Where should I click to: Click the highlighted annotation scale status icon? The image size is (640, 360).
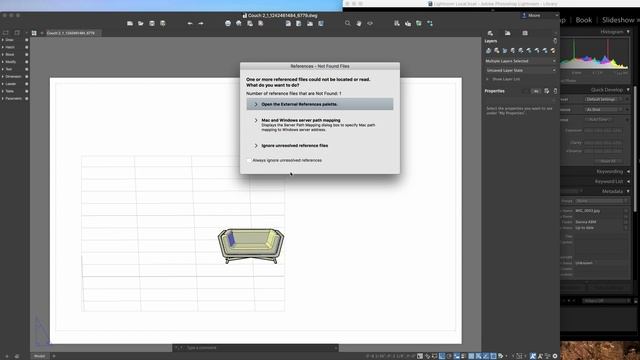point(533,356)
